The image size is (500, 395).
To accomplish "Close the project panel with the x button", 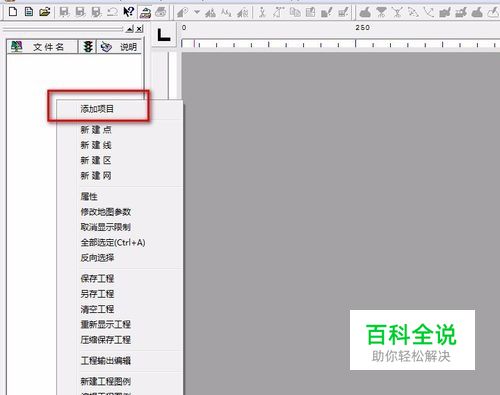I will tap(139, 29).
